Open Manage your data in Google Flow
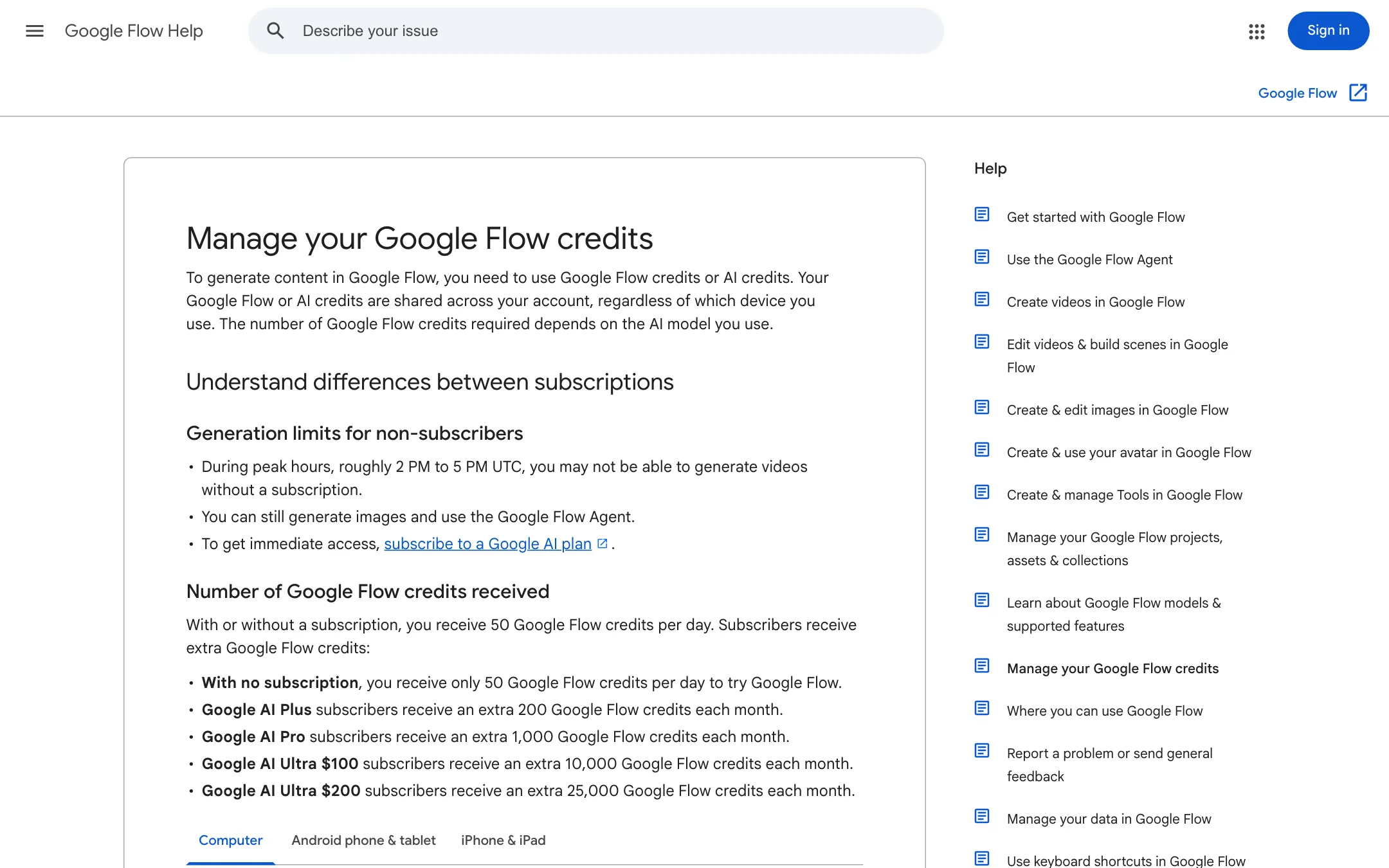Image resolution: width=1389 pixels, height=868 pixels. point(1109,819)
